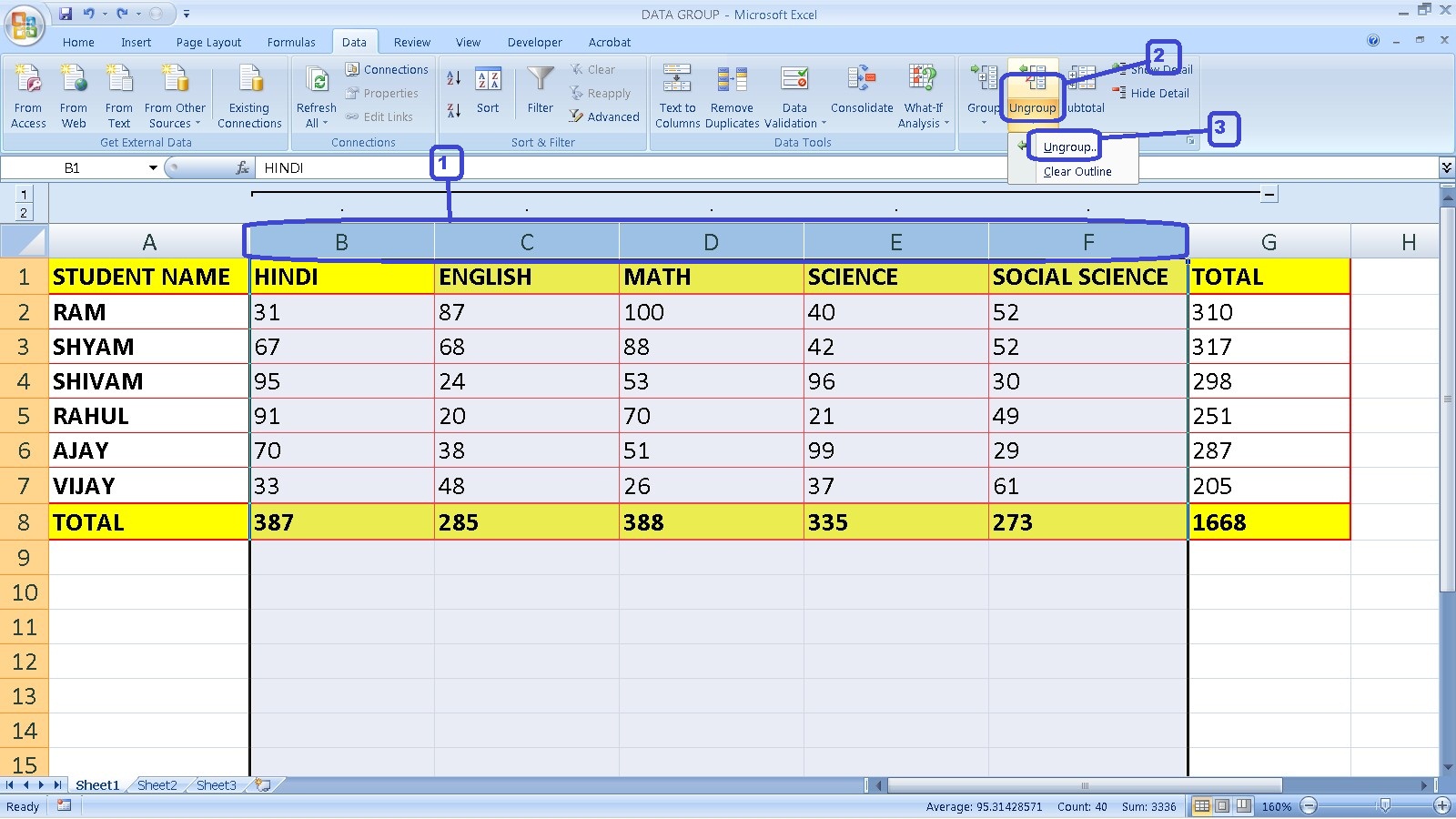Redo the last action

click(x=122, y=14)
